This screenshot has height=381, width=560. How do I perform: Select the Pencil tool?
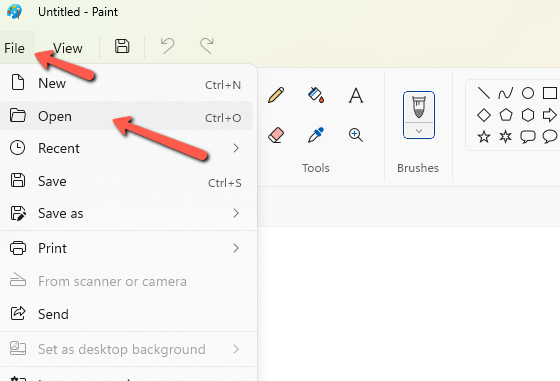pyautogui.click(x=276, y=95)
